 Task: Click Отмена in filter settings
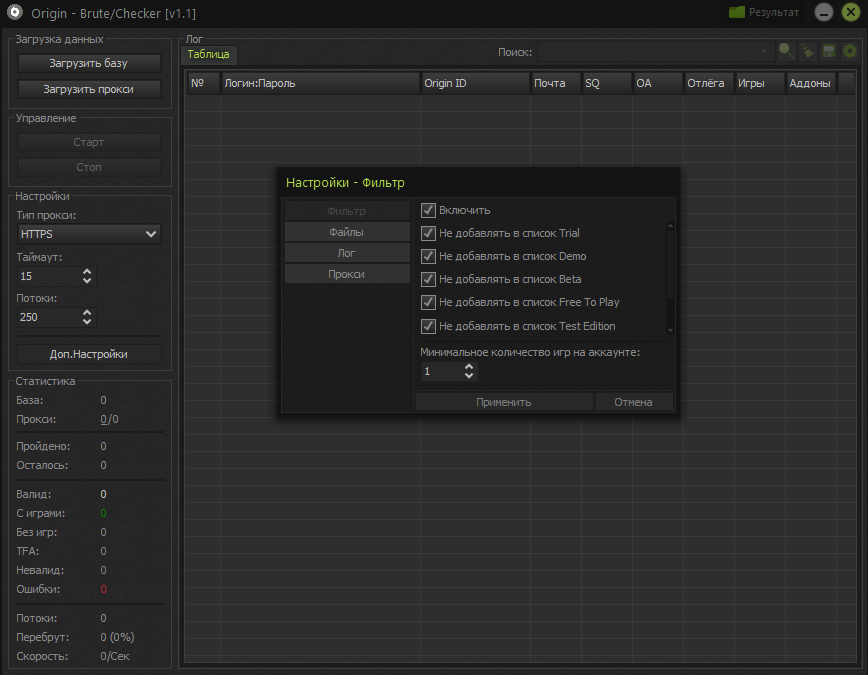tap(633, 402)
